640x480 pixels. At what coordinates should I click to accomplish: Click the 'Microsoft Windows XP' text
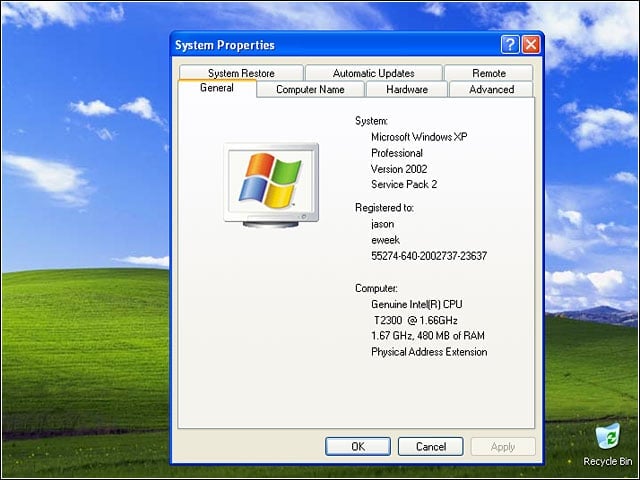(x=419, y=137)
